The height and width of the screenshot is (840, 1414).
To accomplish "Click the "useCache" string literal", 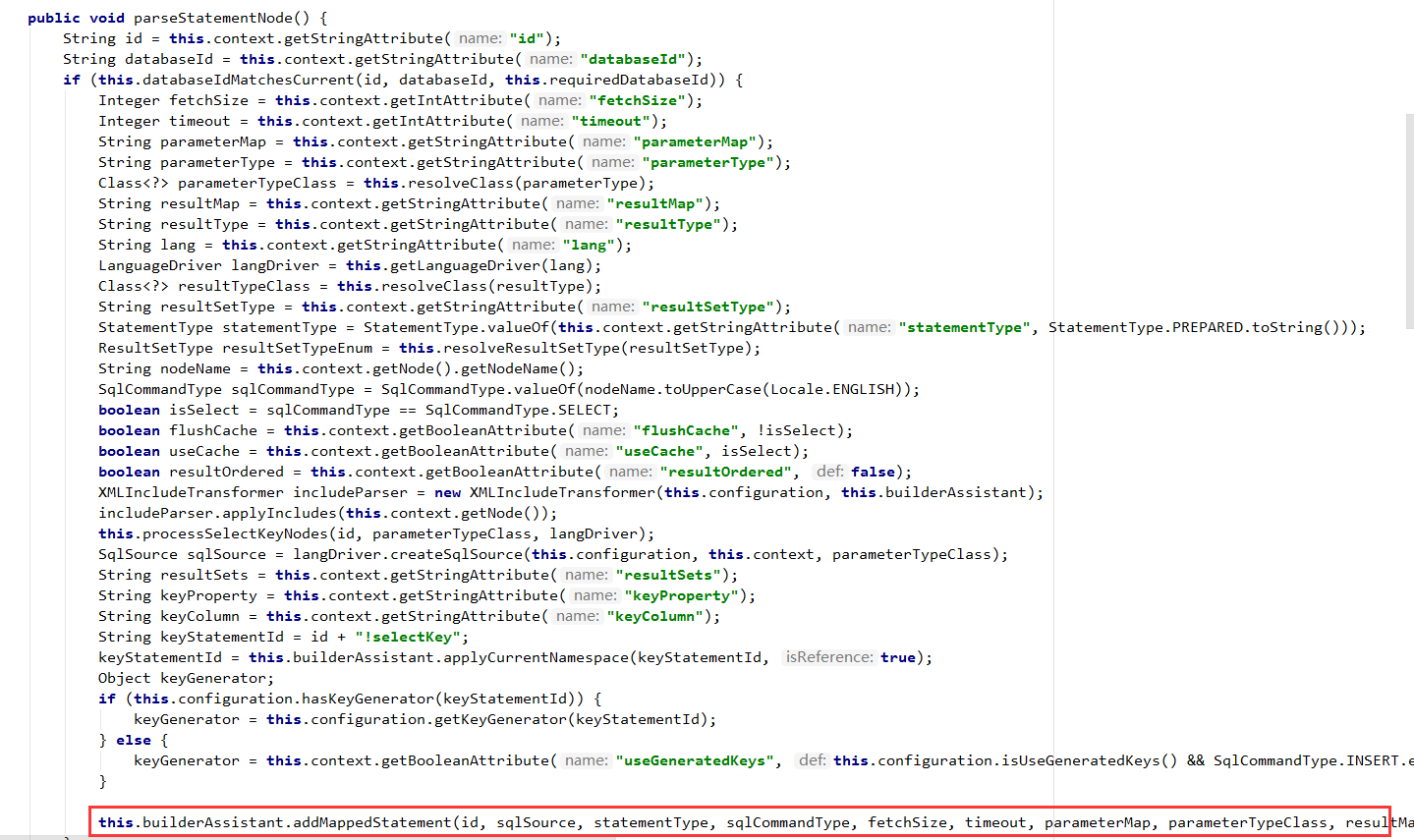I will tap(659, 451).
